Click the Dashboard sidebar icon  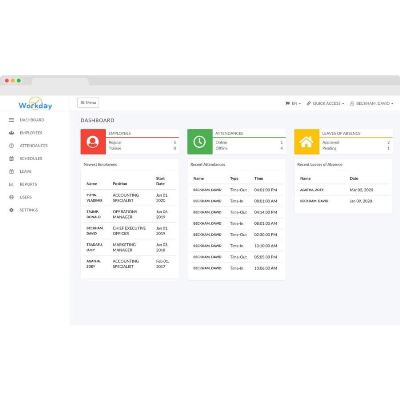[x=12, y=120]
